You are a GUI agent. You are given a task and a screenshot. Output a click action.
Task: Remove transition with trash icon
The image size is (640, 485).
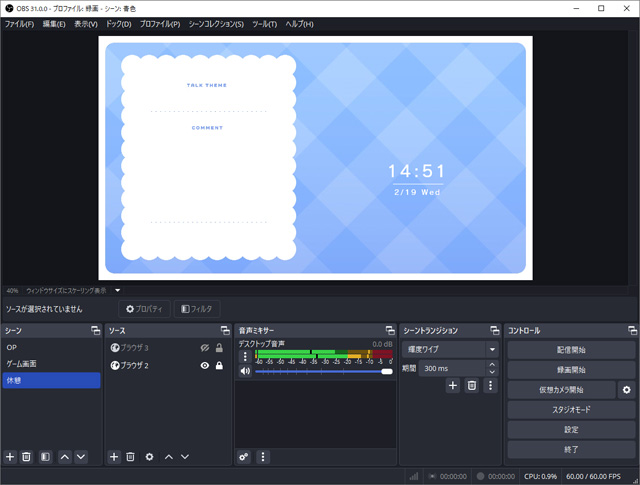point(471,385)
